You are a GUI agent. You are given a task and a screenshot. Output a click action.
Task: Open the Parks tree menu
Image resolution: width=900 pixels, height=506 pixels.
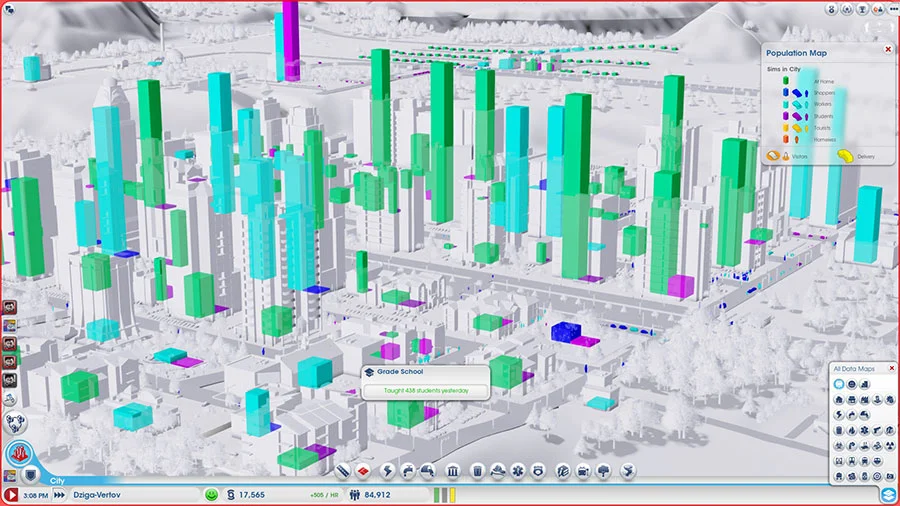(x=603, y=472)
